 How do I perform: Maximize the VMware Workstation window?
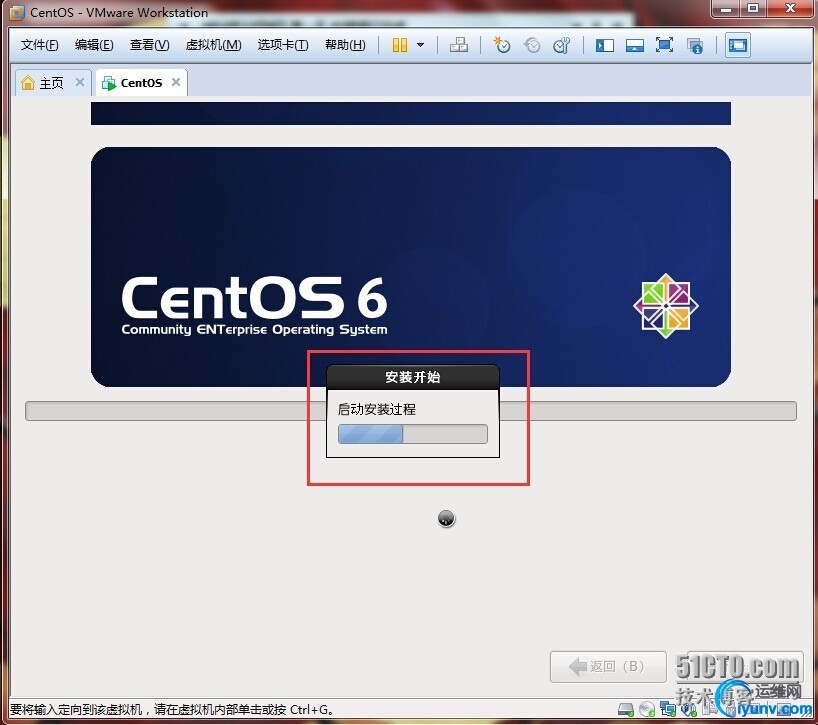click(x=753, y=8)
